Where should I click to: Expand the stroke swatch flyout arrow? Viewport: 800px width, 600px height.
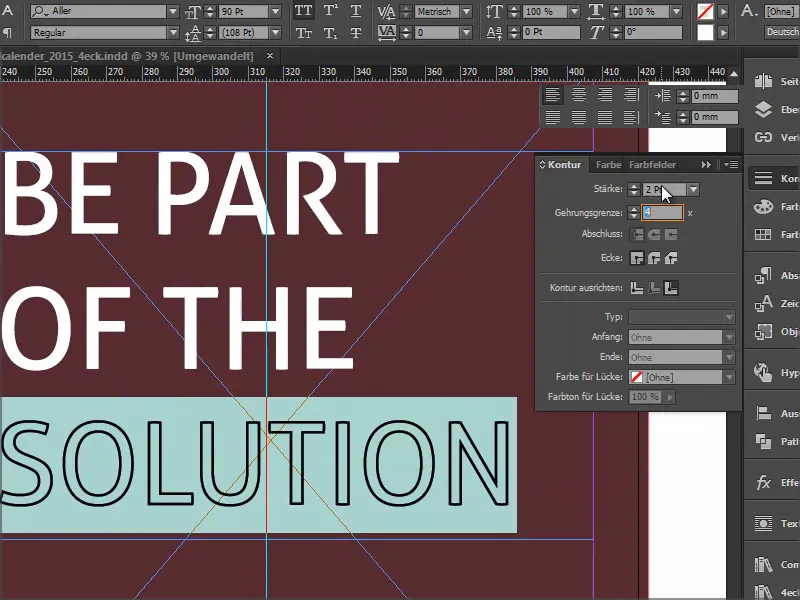coord(722,33)
